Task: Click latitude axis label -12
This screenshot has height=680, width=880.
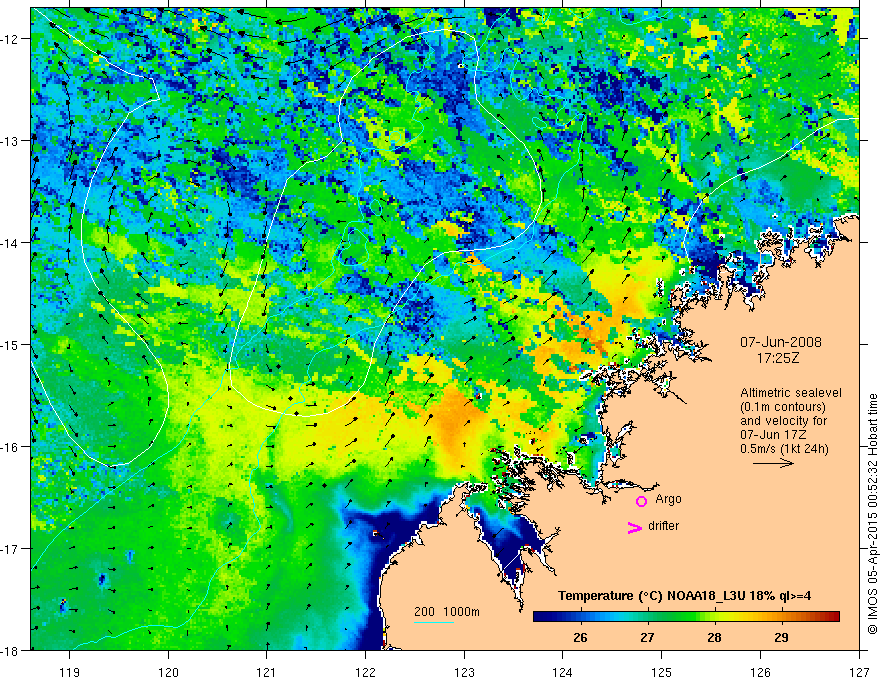Action: (x=11, y=39)
